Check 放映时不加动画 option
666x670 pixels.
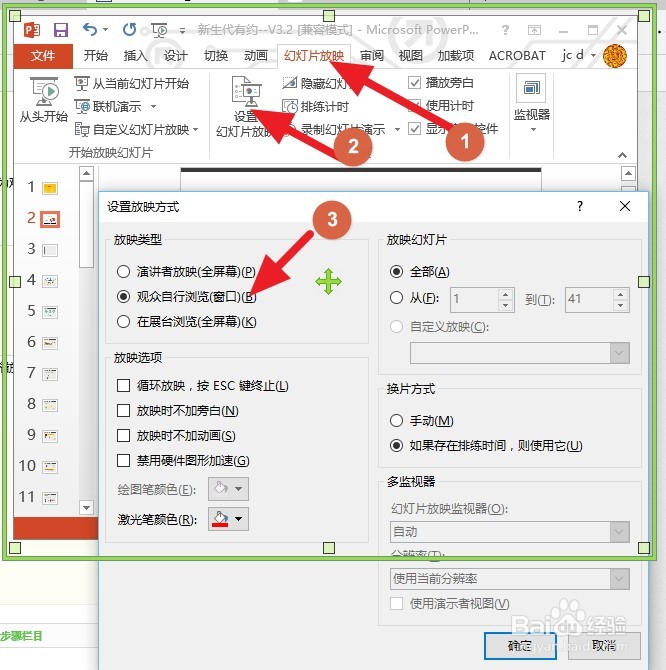click(x=123, y=435)
